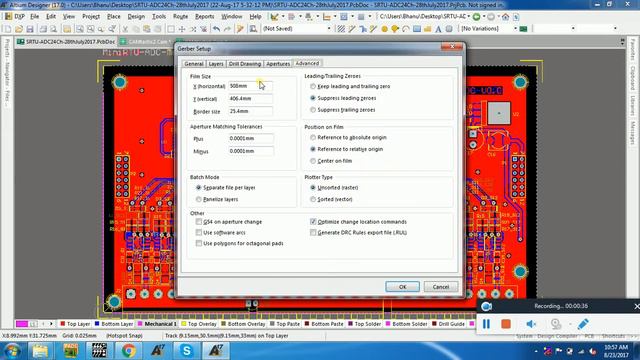Click the magenta current layer color swatch
640x360 pixels.
22,324
